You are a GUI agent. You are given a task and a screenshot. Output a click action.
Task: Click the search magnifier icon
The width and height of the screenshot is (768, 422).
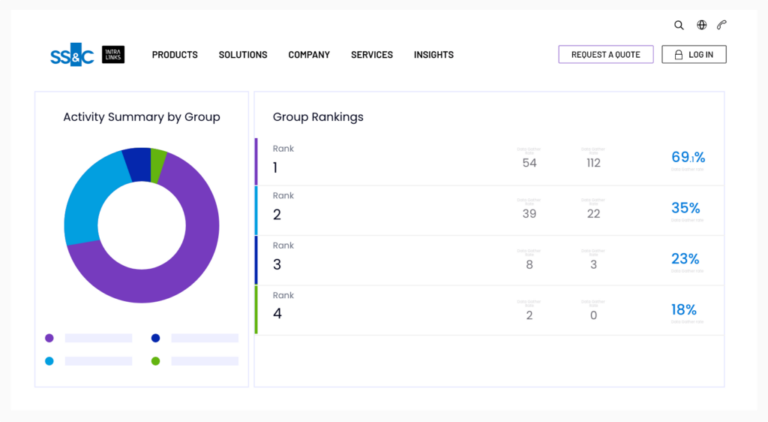coord(679,25)
